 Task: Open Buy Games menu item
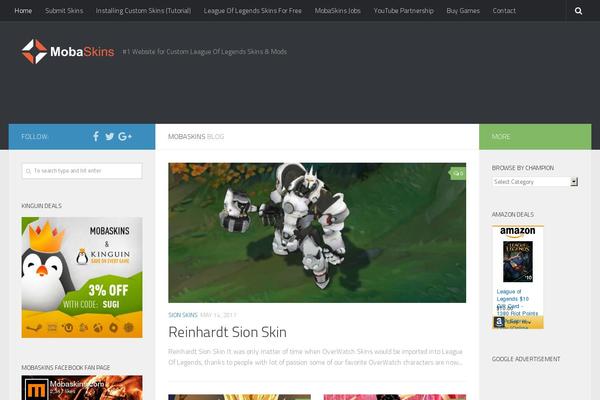click(463, 11)
